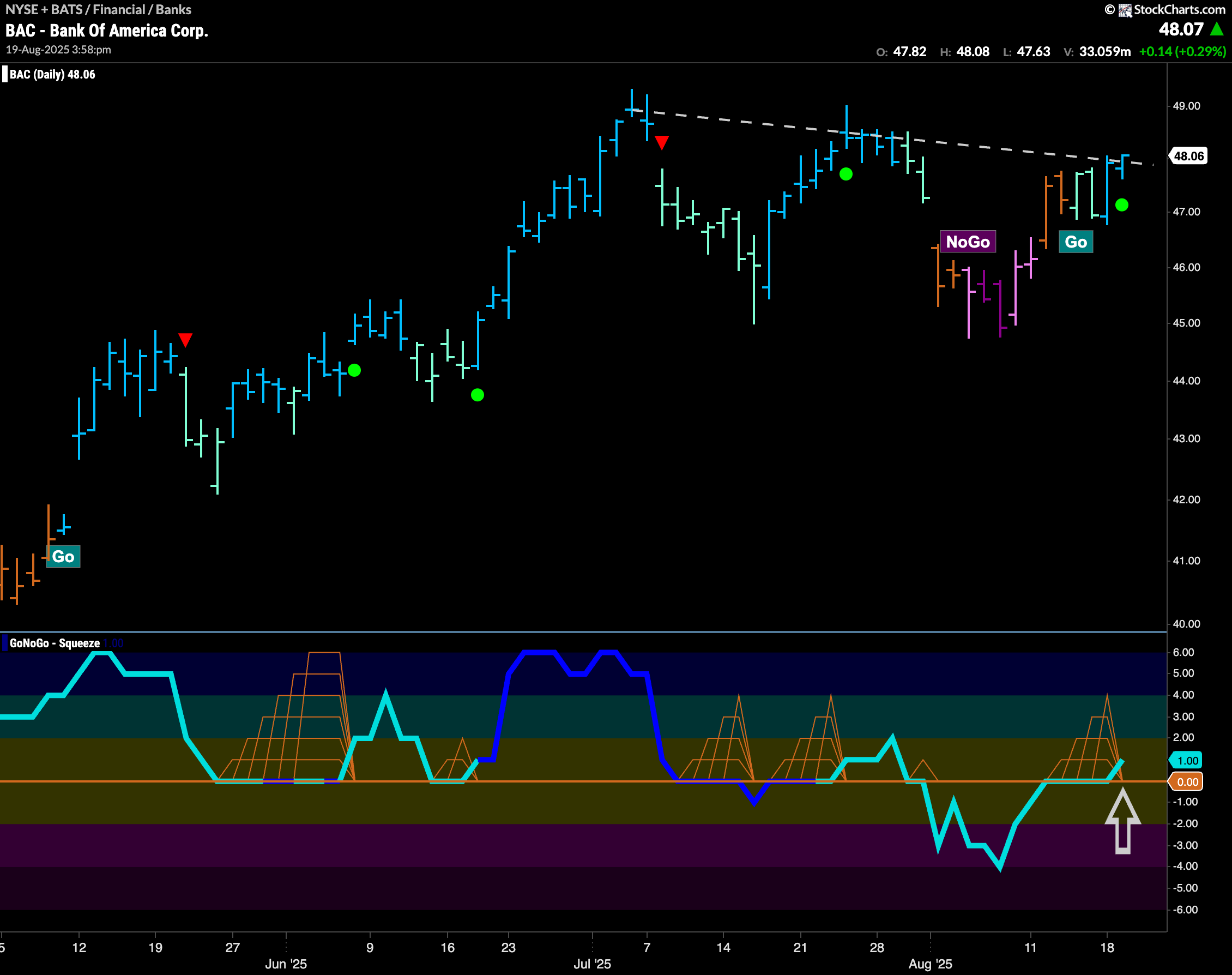Click the 49.00 price axis label
This screenshot has height=975, width=1232.
[x=1186, y=106]
